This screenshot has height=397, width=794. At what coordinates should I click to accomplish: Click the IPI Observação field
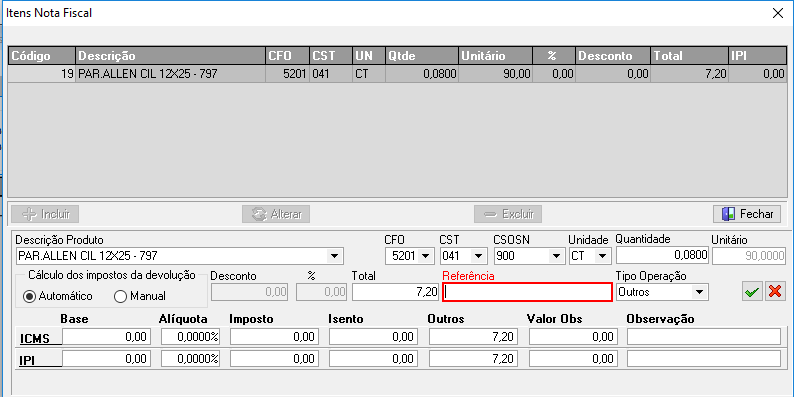click(704, 359)
